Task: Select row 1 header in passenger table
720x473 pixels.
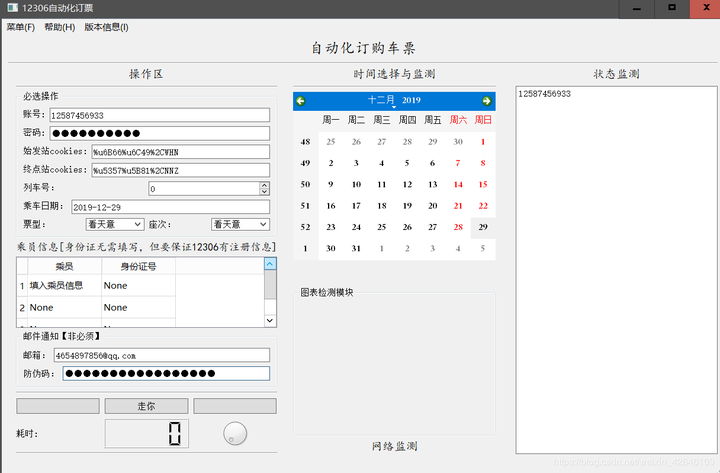Action: click(x=22, y=286)
